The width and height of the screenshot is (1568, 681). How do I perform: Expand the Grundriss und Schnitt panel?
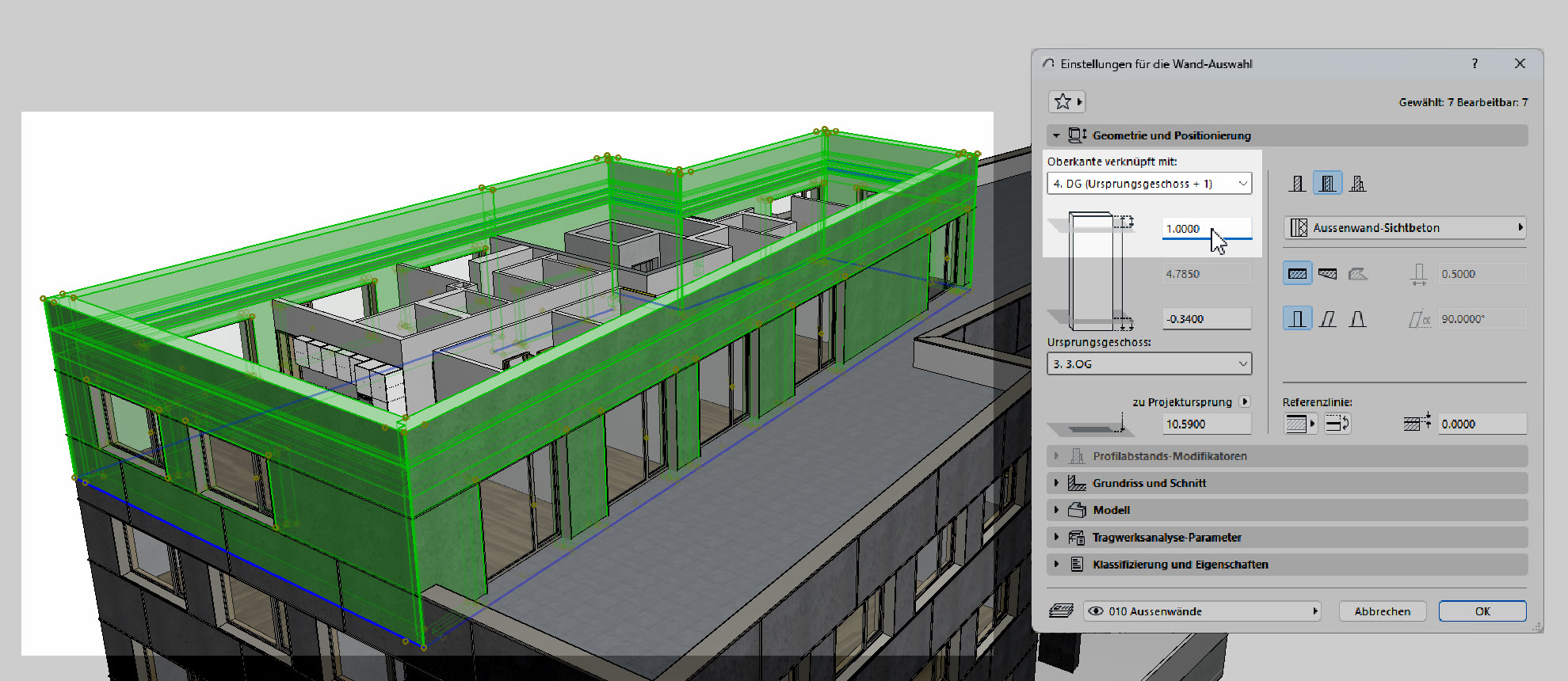[1149, 483]
